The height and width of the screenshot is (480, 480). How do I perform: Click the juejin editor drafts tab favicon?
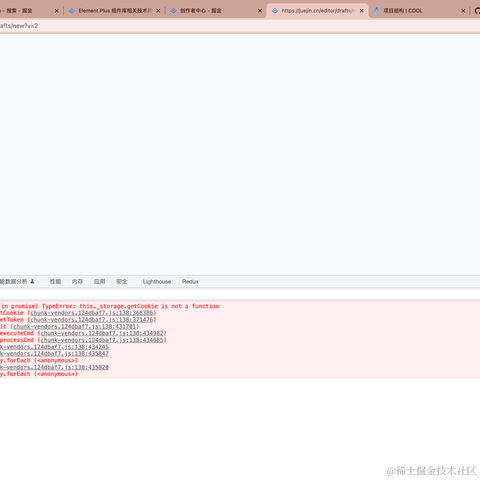point(275,11)
